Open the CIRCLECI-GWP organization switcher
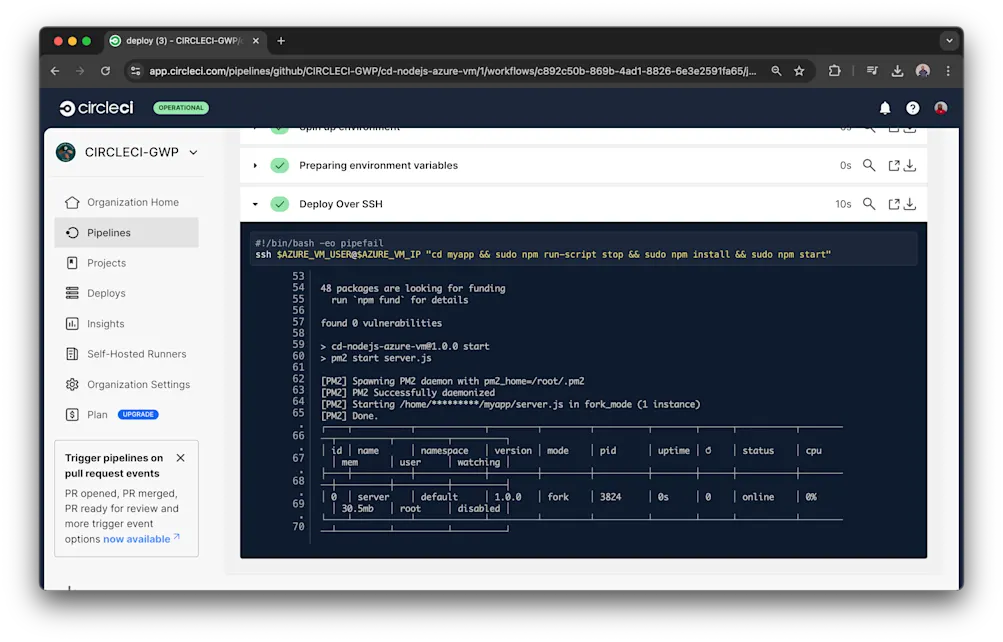This screenshot has width=1003, height=642. tap(126, 152)
